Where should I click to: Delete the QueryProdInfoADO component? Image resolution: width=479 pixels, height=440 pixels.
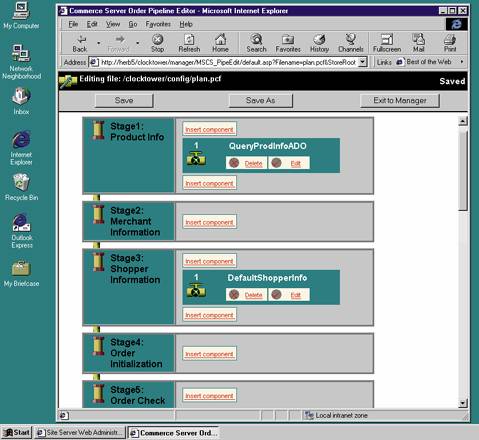click(x=246, y=163)
